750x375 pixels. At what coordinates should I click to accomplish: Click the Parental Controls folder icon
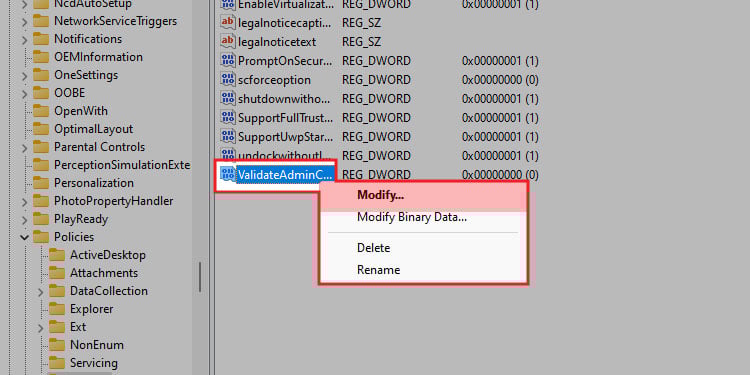coord(41,147)
